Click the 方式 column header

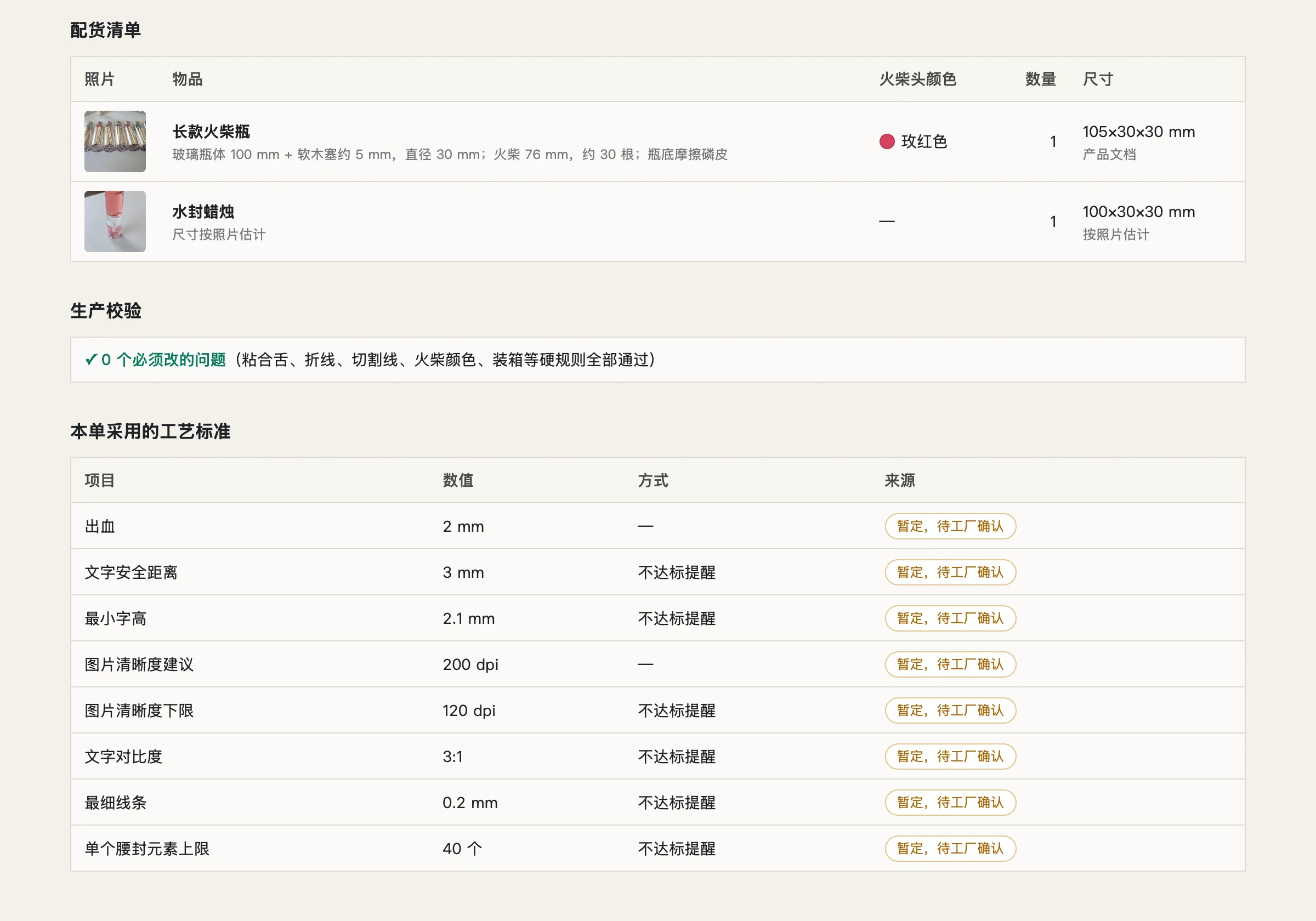(x=653, y=480)
